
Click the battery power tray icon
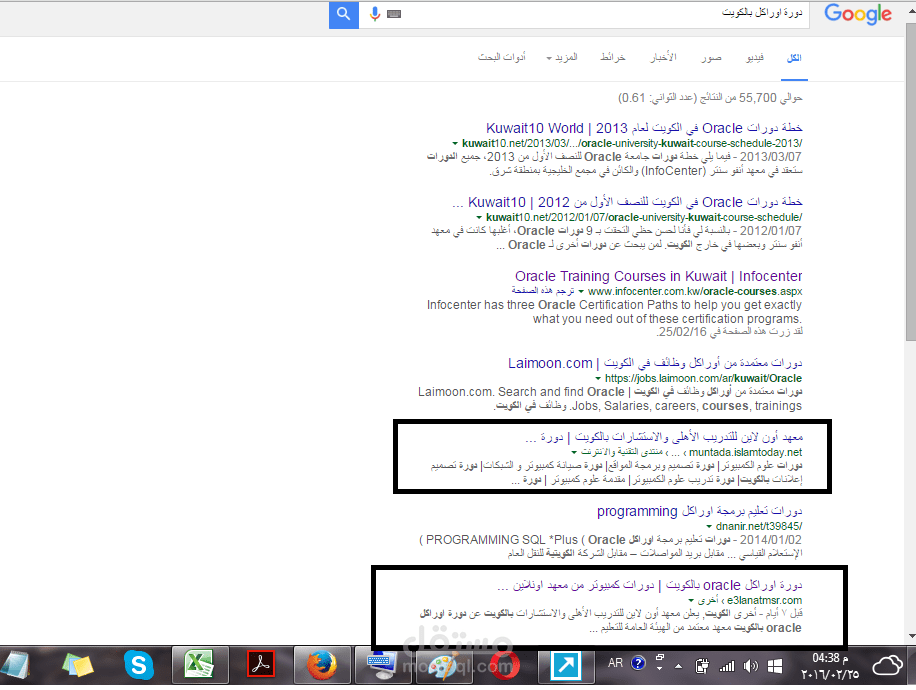click(x=702, y=665)
